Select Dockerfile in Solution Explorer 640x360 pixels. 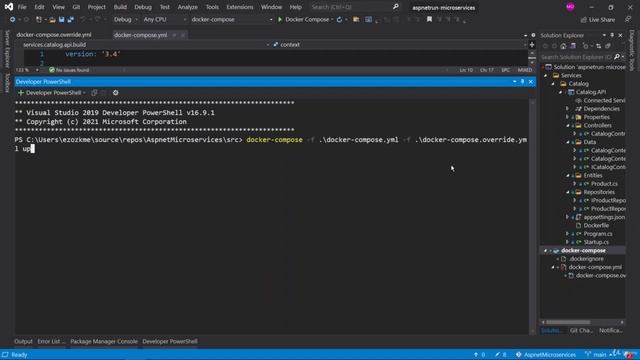click(x=596, y=225)
